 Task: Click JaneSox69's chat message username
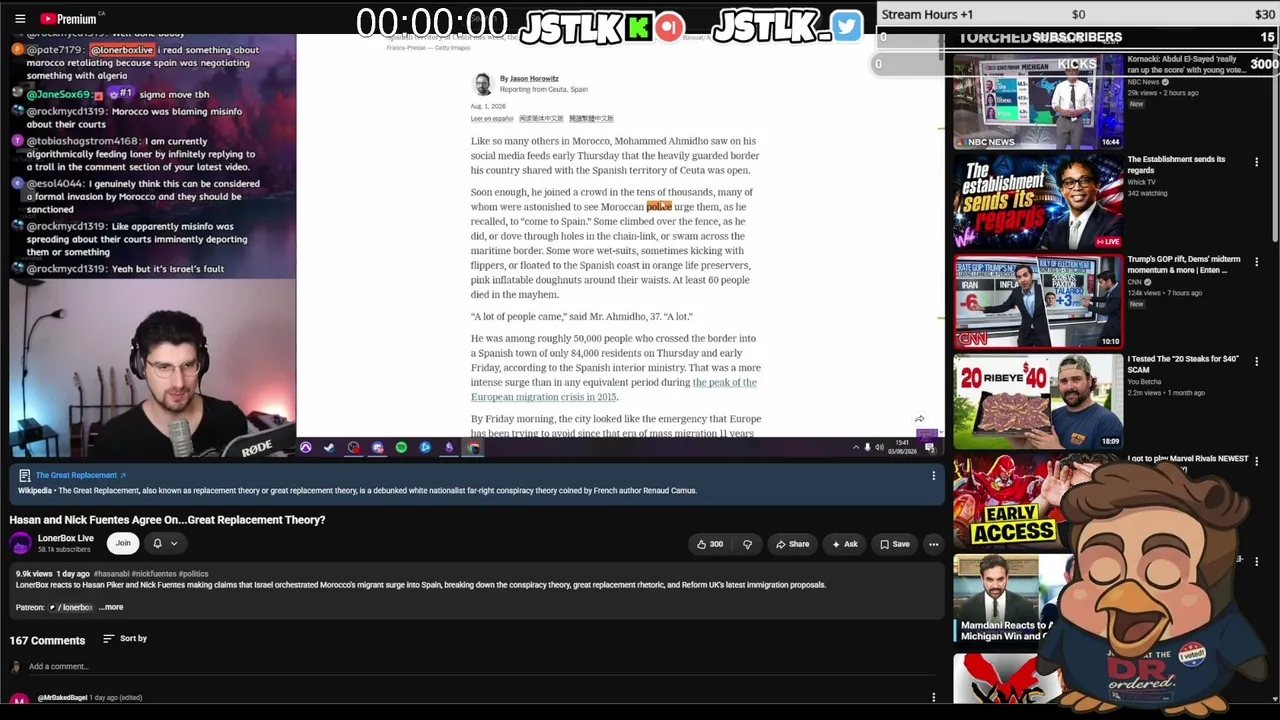pyautogui.click(x=59, y=94)
